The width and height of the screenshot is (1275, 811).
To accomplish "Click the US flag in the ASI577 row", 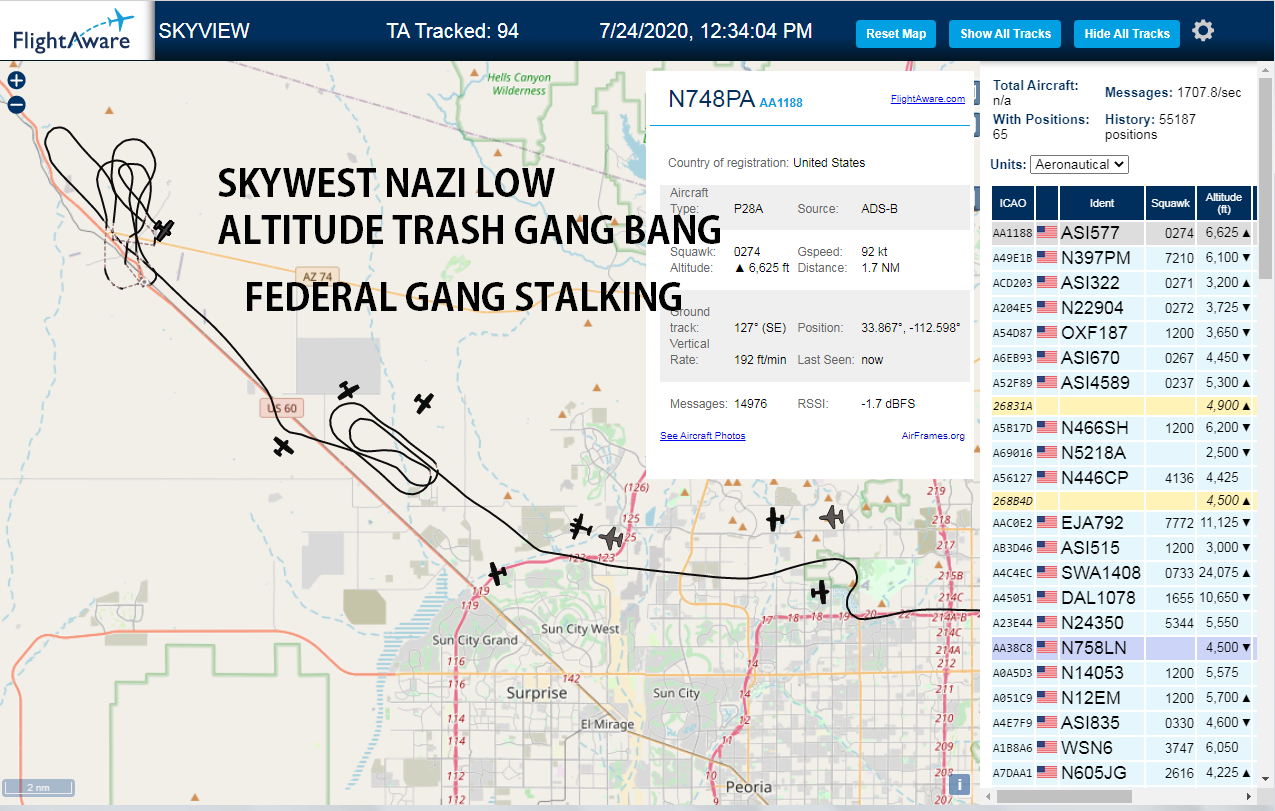I will [x=1047, y=233].
